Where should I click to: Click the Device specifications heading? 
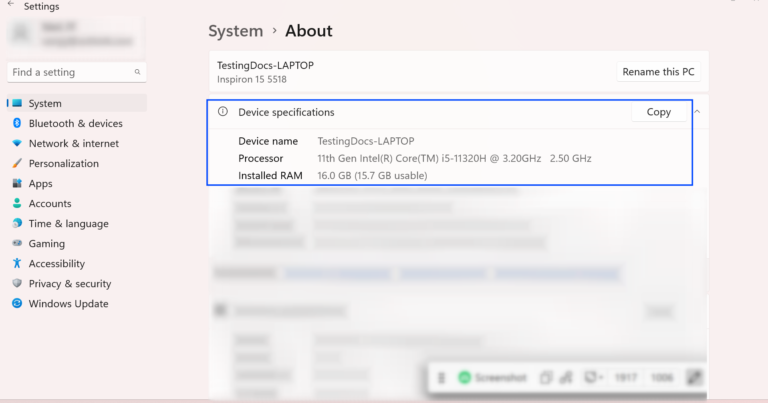point(286,112)
